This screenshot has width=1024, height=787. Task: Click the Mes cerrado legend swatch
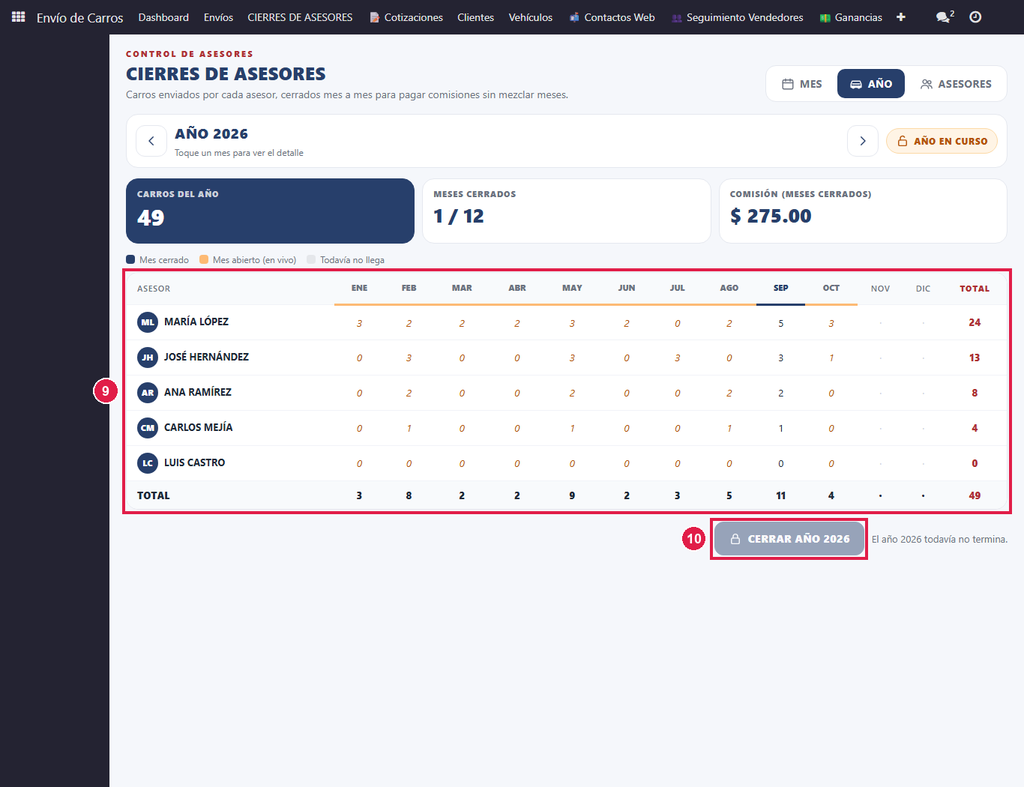pos(131,259)
